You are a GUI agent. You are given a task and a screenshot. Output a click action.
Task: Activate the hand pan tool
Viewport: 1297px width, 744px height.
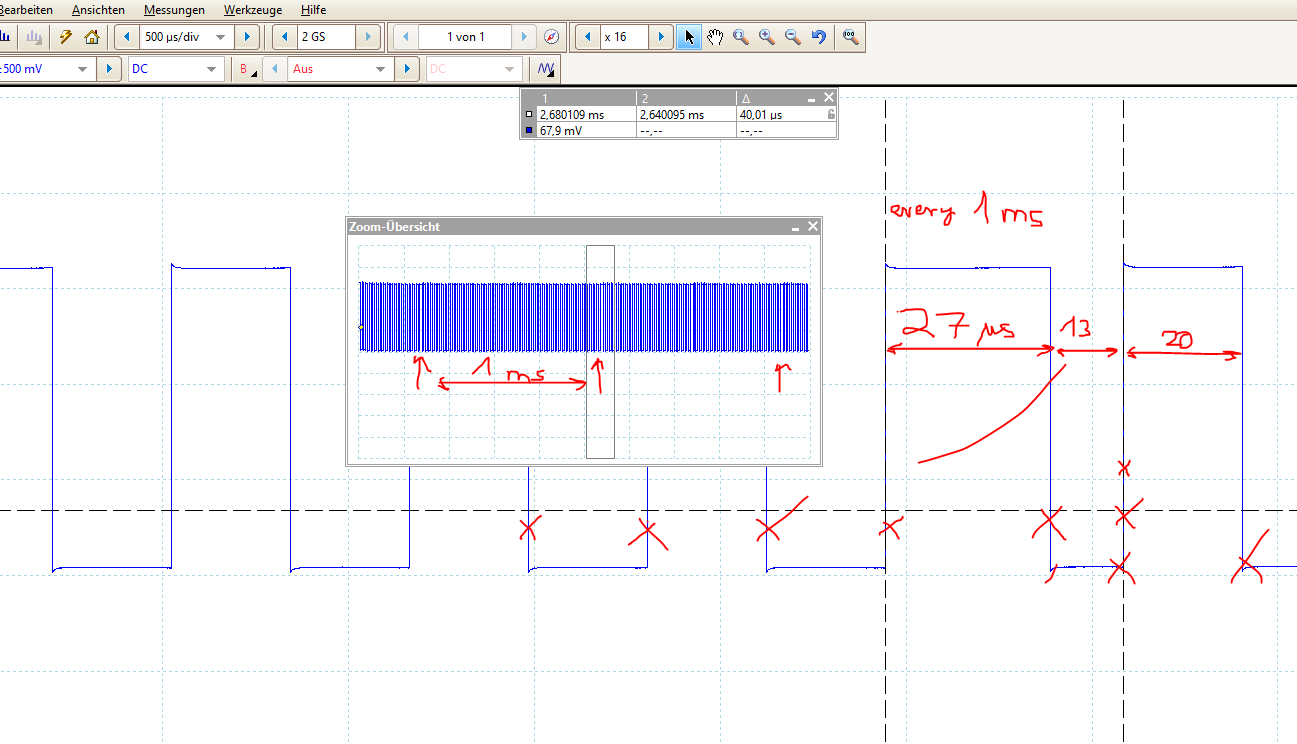pos(715,37)
